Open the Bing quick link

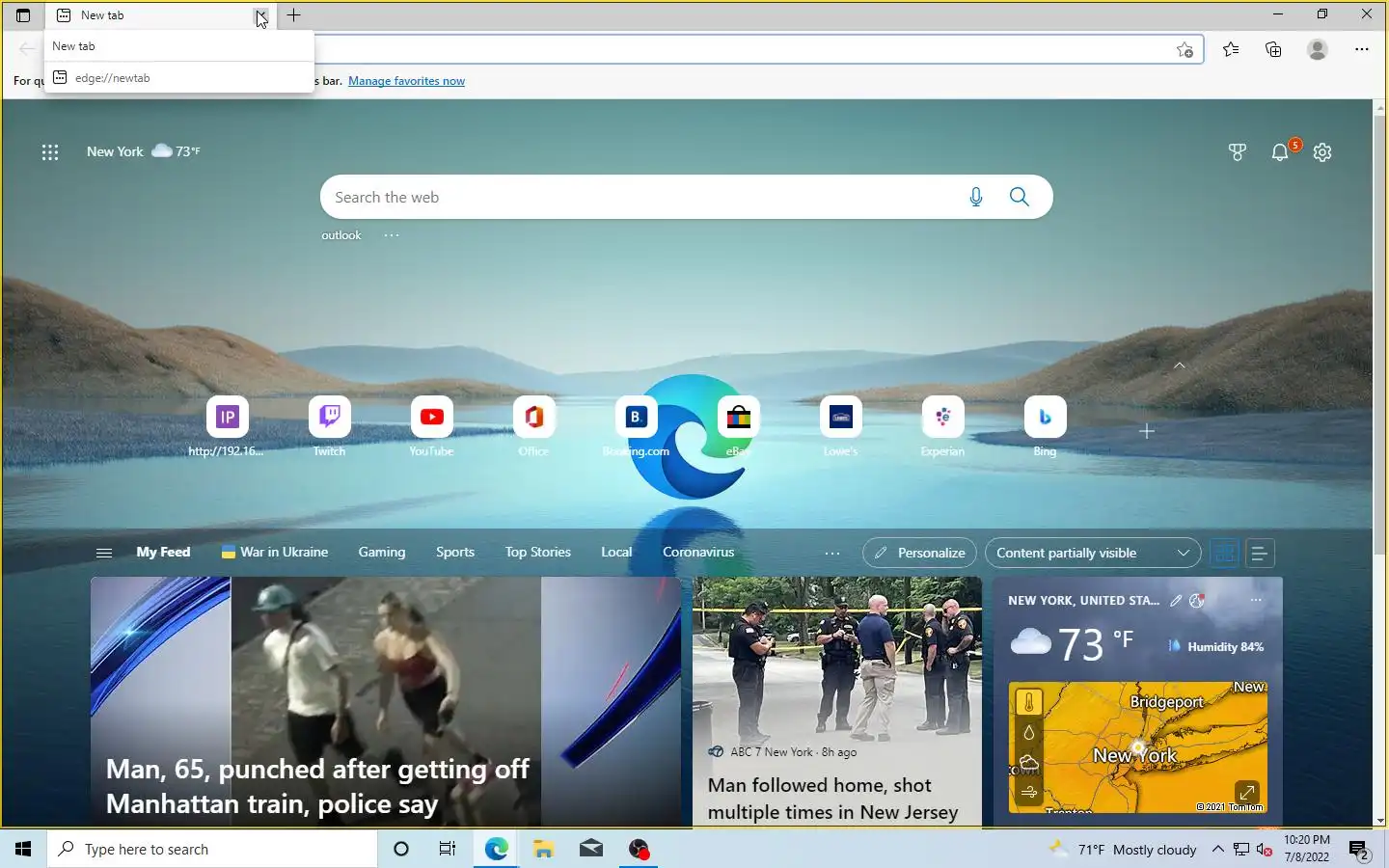(1045, 426)
